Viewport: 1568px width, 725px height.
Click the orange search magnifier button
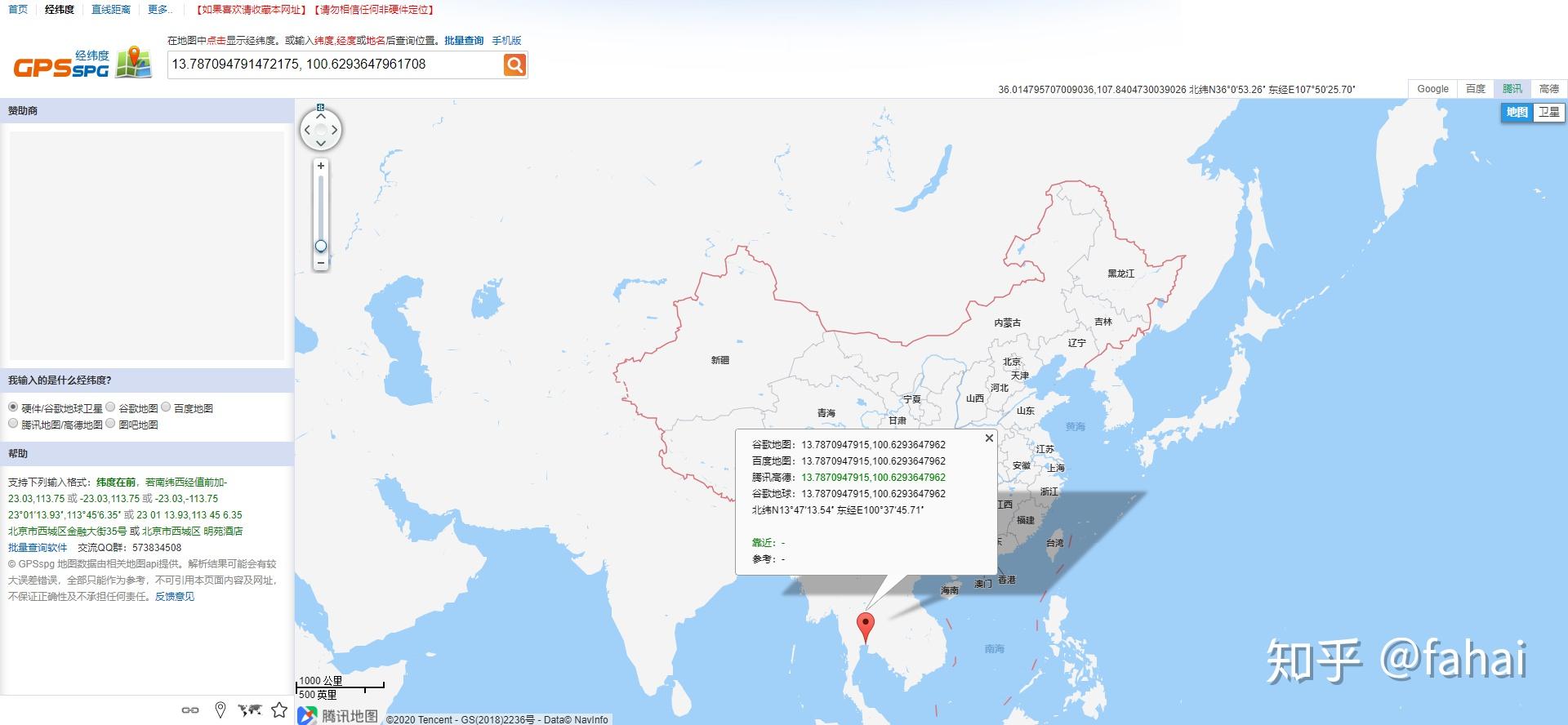[514, 64]
